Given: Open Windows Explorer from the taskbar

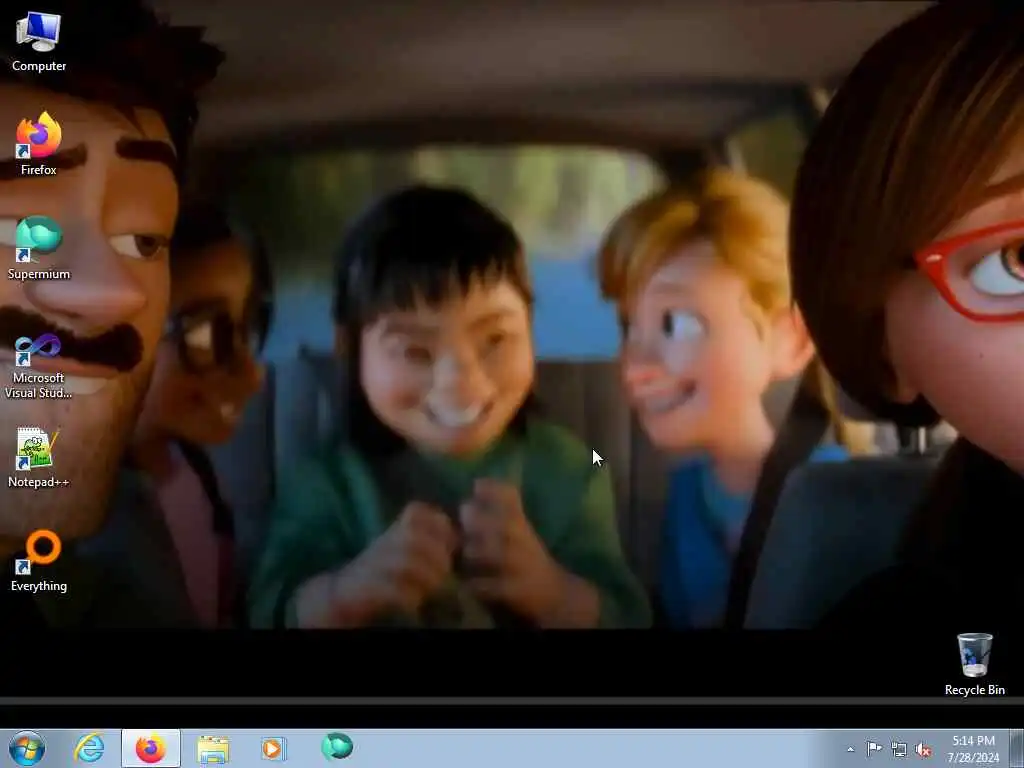Looking at the screenshot, I should click(213, 748).
